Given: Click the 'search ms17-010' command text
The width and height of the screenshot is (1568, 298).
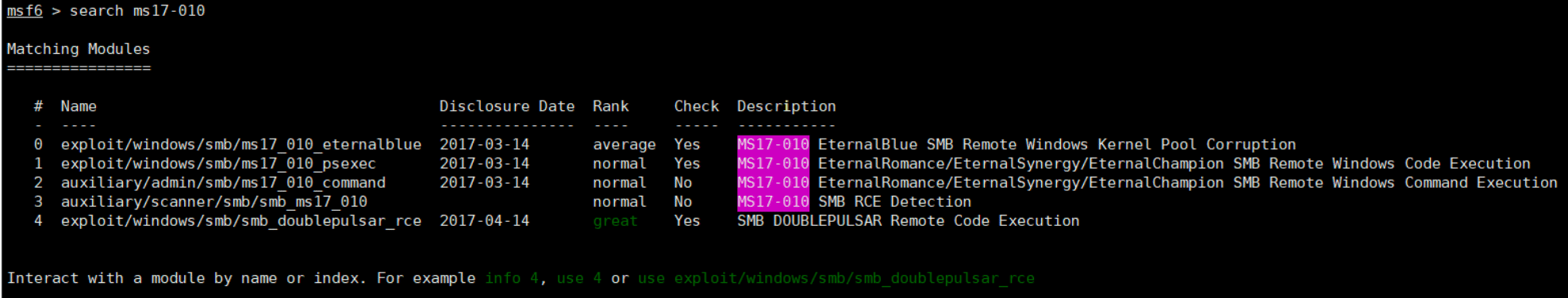Looking at the screenshot, I should click(x=137, y=11).
